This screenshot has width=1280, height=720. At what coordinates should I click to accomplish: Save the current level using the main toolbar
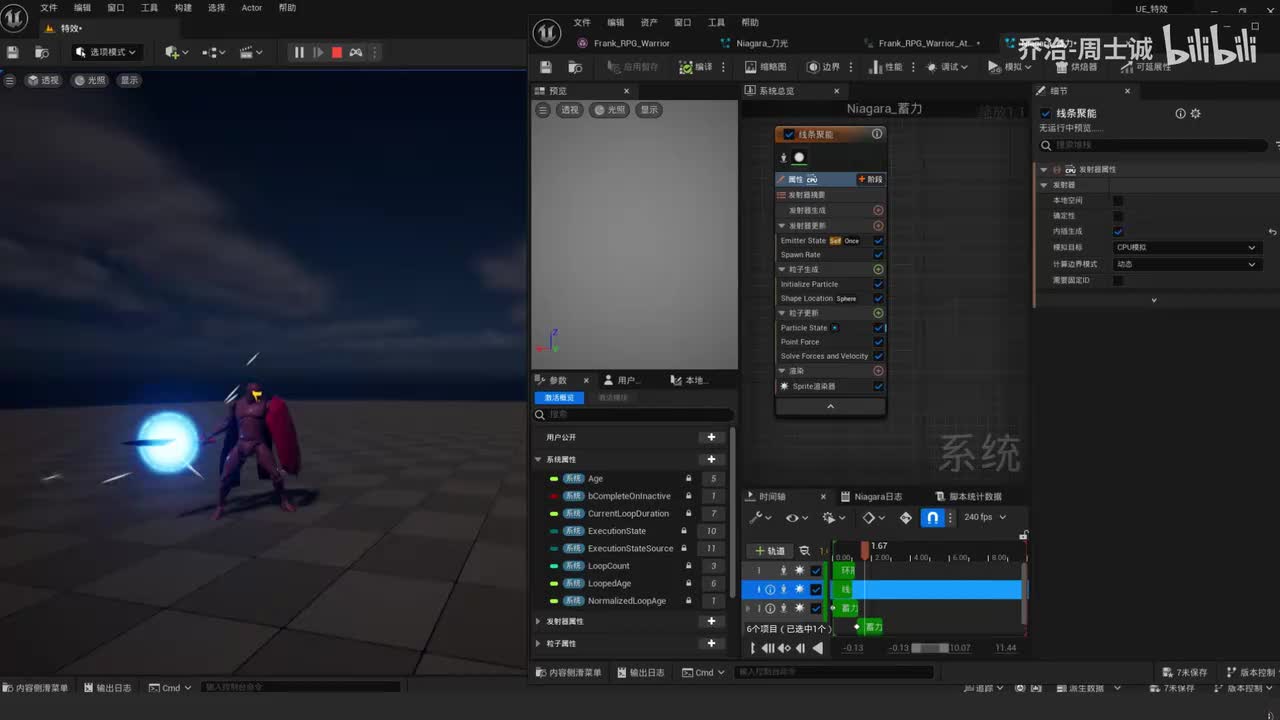point(13,52)
